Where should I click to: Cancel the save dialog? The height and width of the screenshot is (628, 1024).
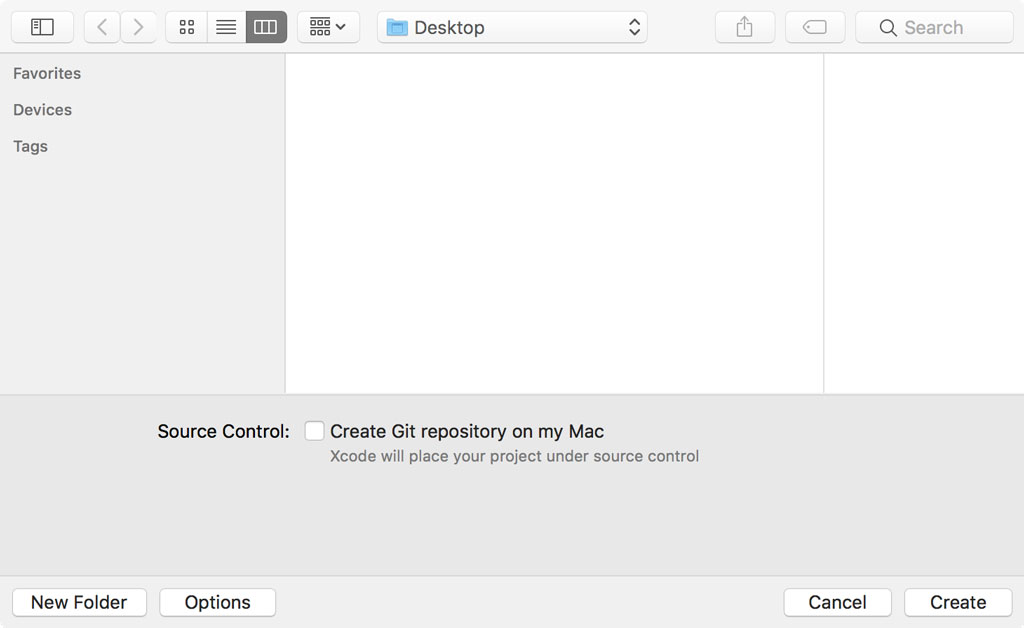(x=837, y=602)
